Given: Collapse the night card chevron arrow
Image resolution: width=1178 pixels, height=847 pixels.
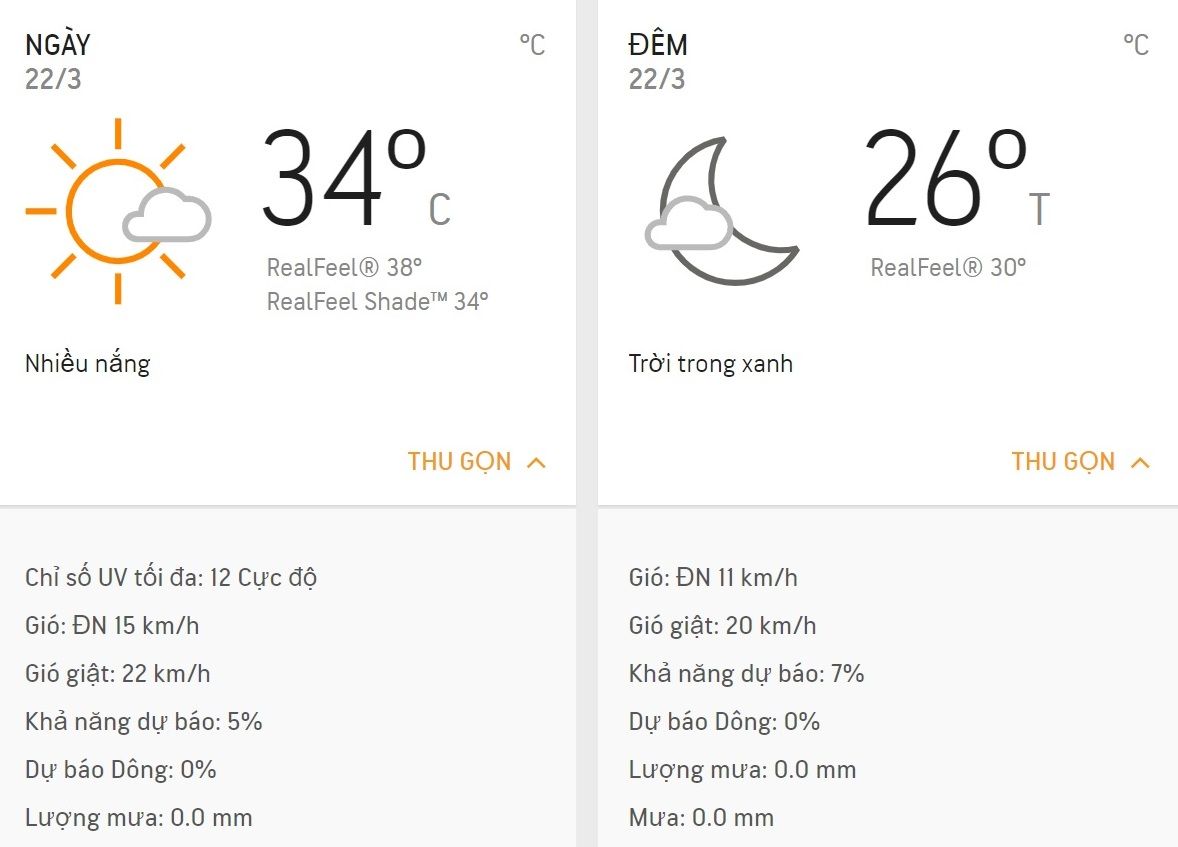Looking at the screenshot, I should (1140, 462).
